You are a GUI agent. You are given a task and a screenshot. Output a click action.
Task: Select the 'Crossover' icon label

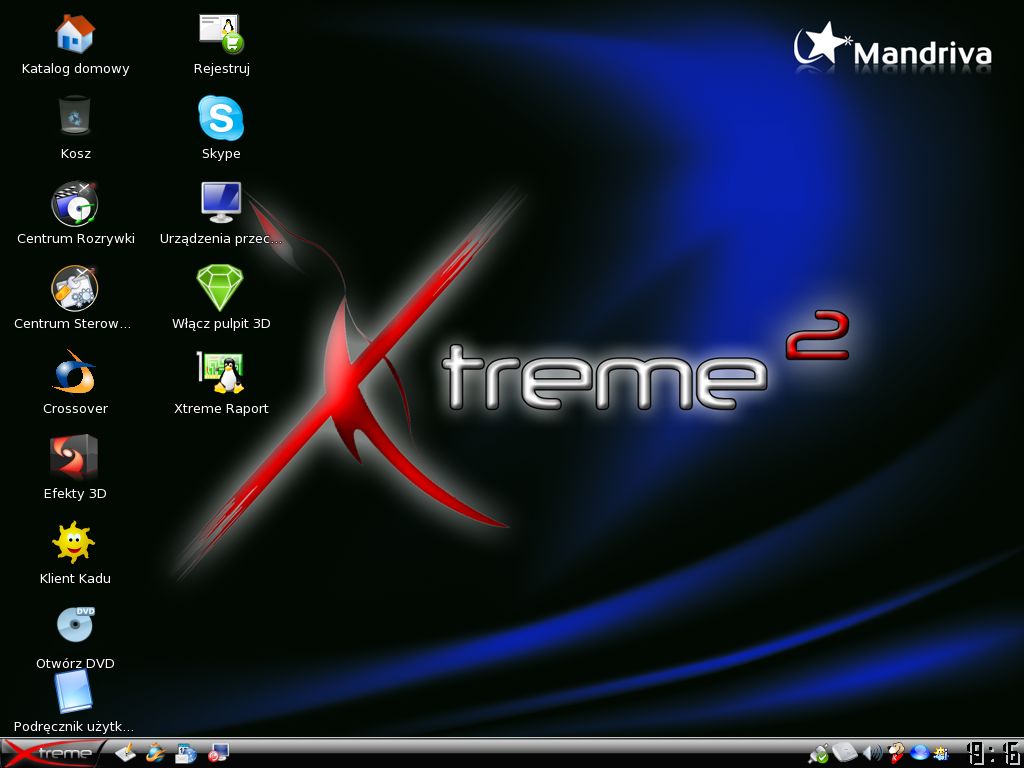click(x=75, y=409)
